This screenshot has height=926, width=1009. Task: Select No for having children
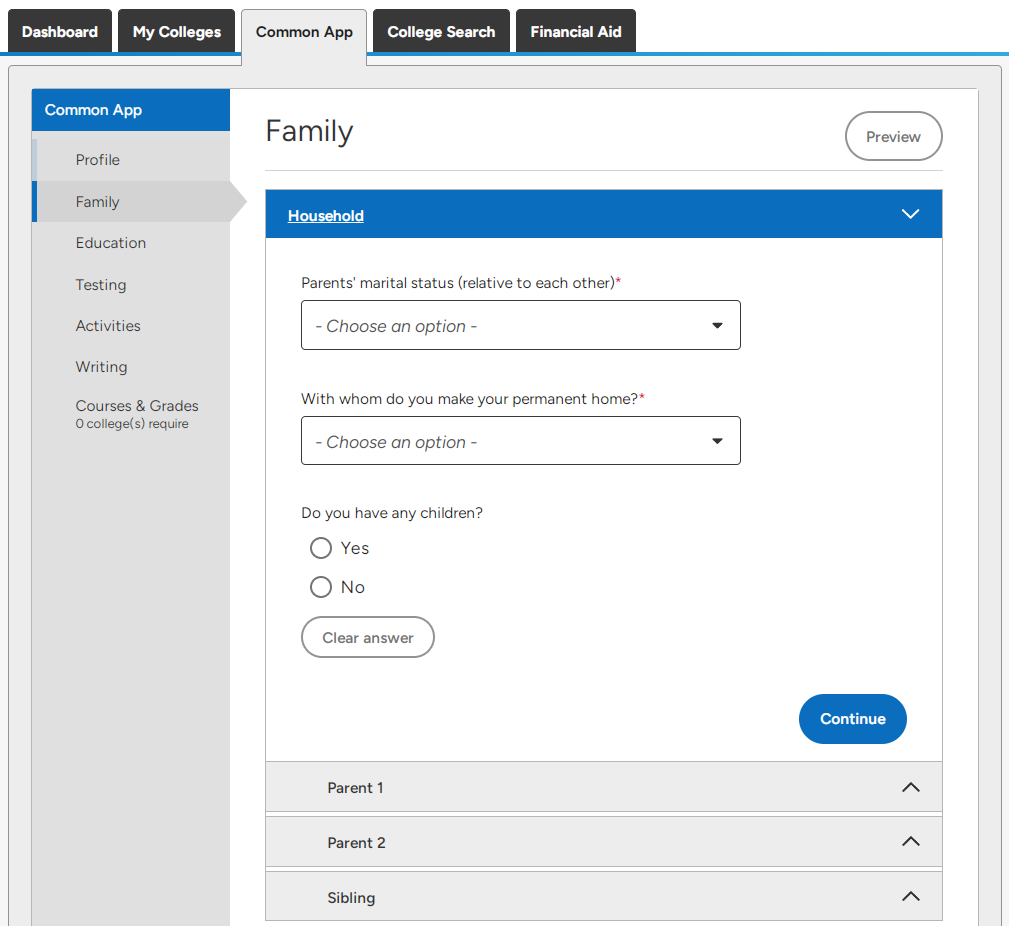(x=321, y=587)
